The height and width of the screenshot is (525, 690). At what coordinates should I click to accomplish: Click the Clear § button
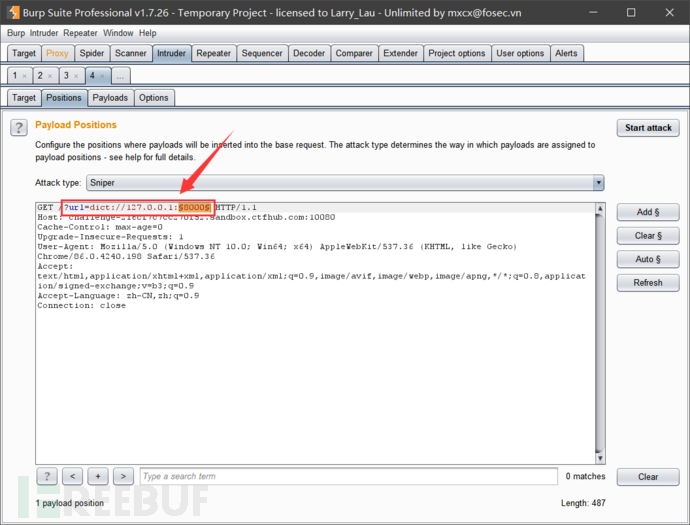coord(647,236)
